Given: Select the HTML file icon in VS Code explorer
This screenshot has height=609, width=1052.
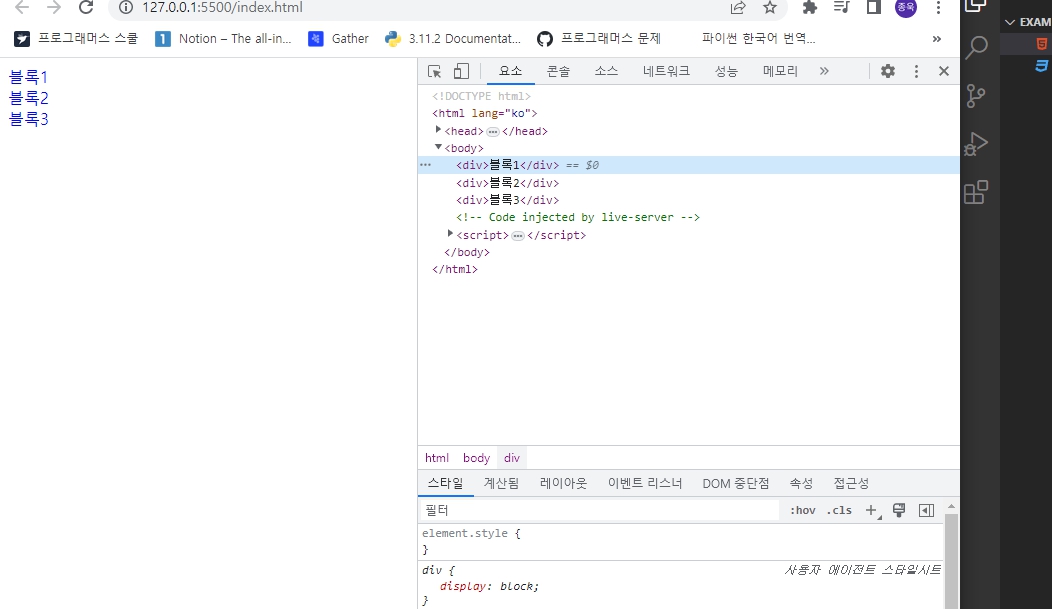Looking at the screenshot, I should click(x=1041, y=44).
